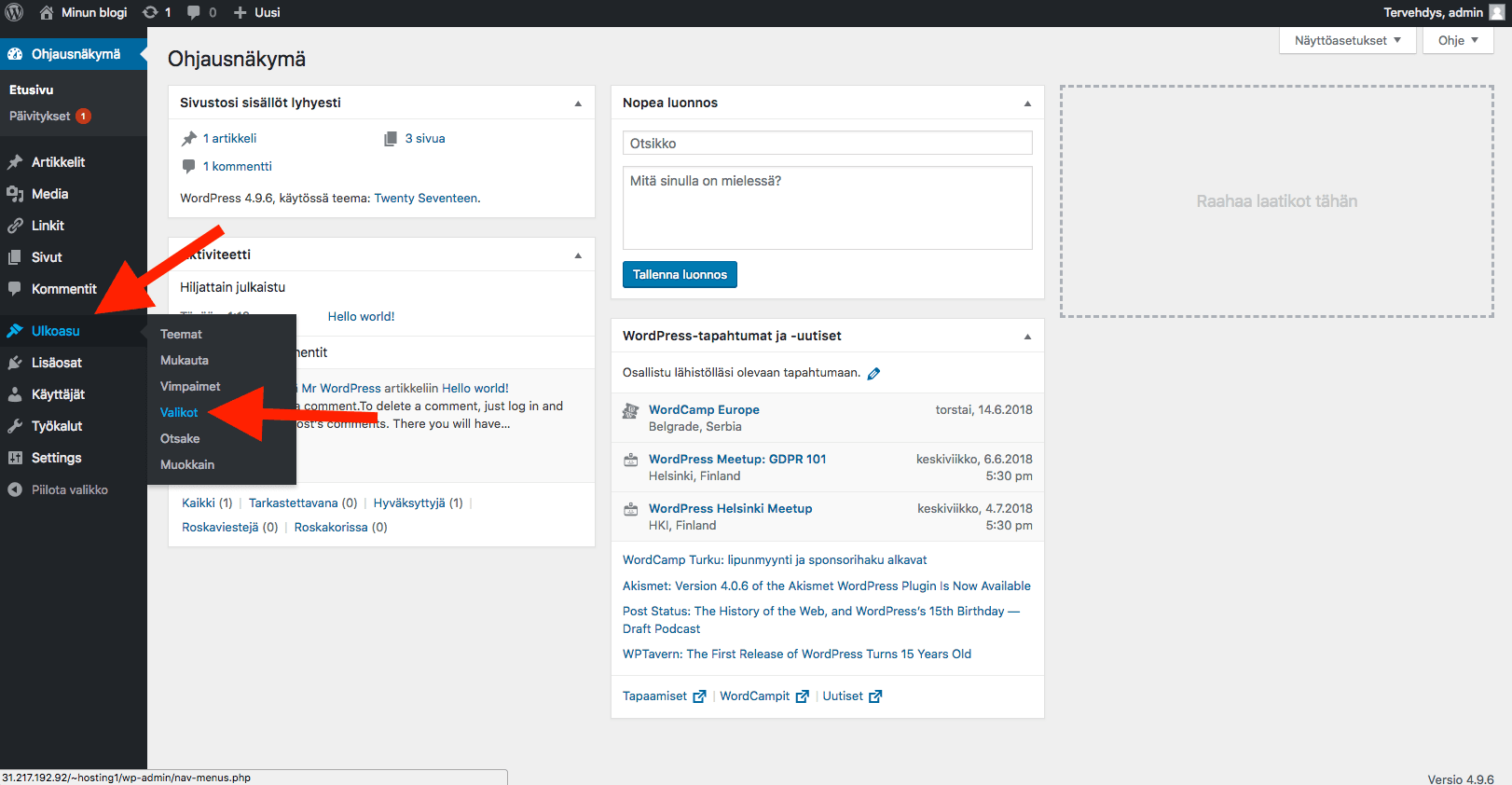The height and width of the screenshot is (785, 1512).
Task: Filter comments by Hyväksyttyjä (1)
Action: 418,503
